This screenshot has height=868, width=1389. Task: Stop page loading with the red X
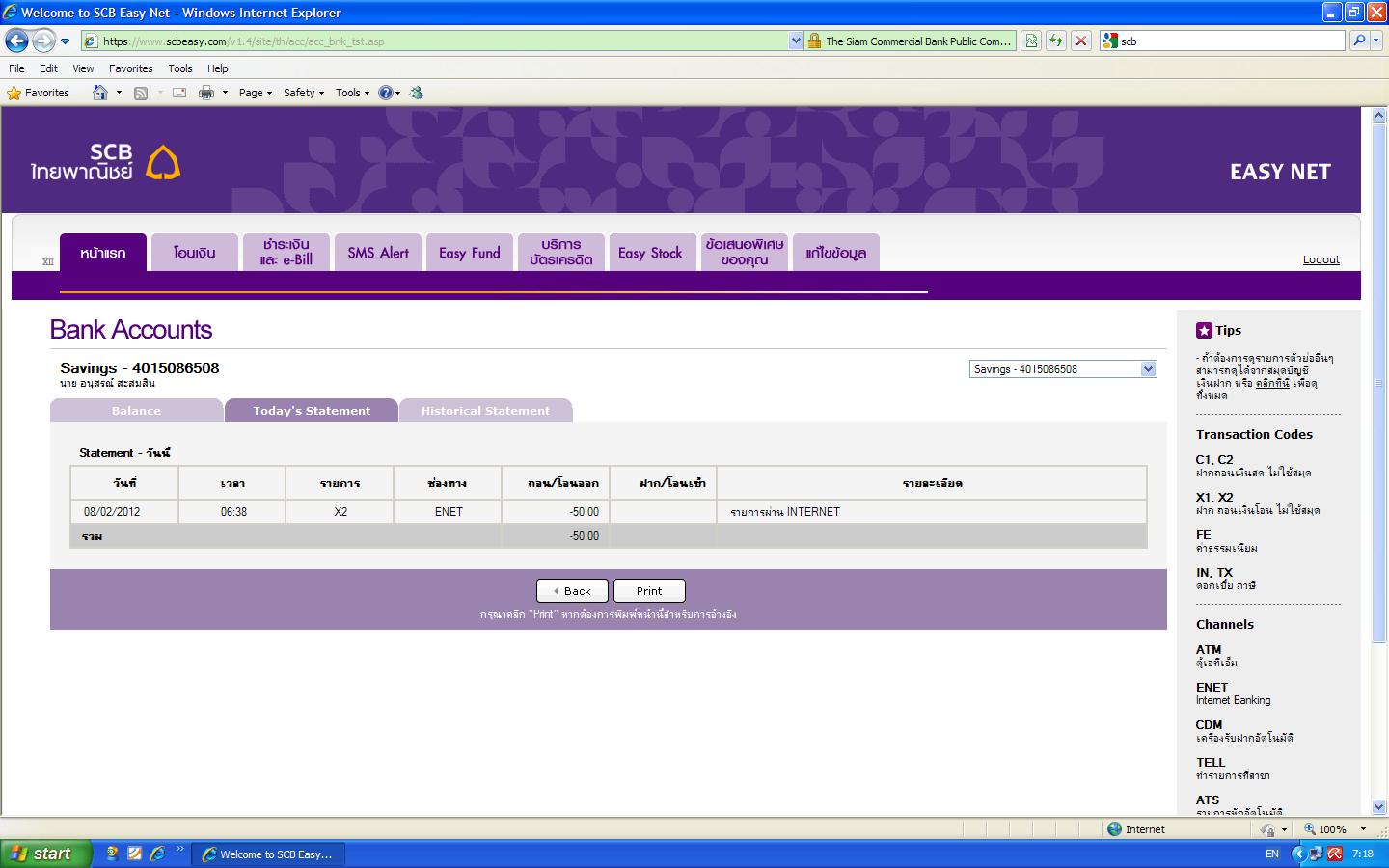coord(1081,41)
